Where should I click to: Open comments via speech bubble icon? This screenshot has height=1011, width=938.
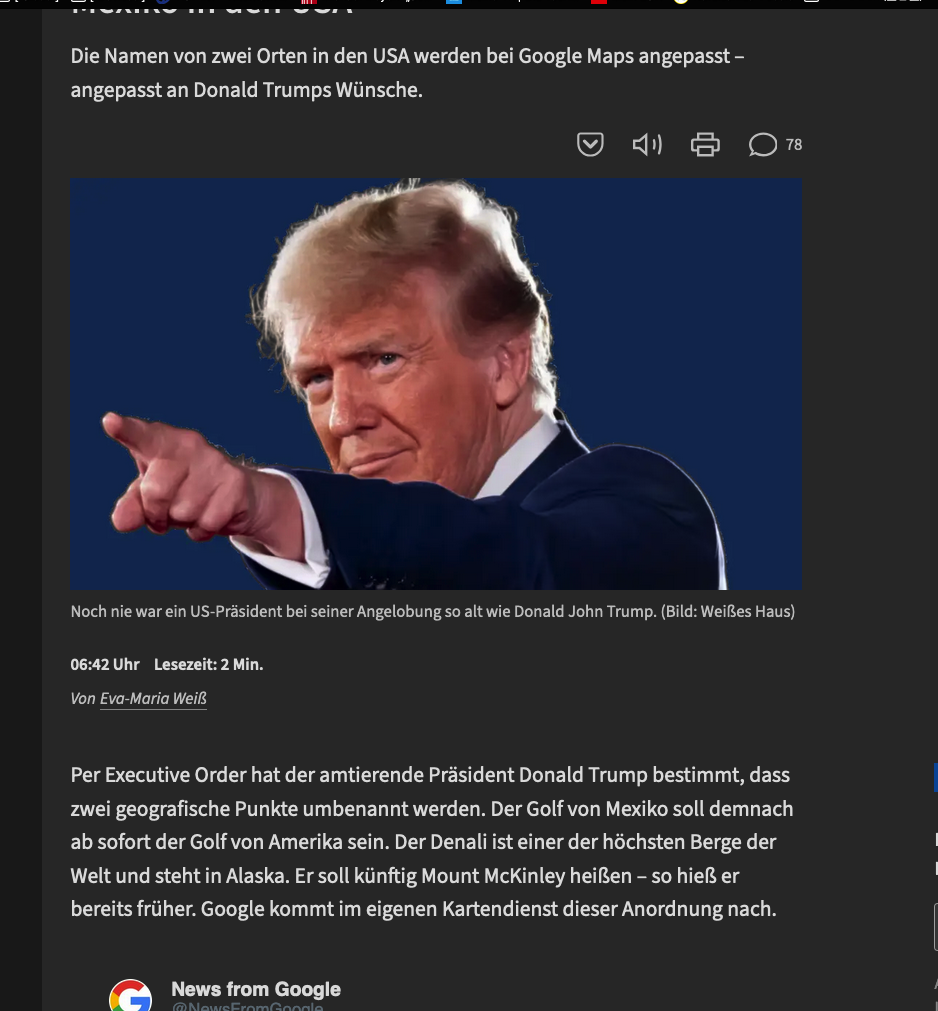pos(763,144)
